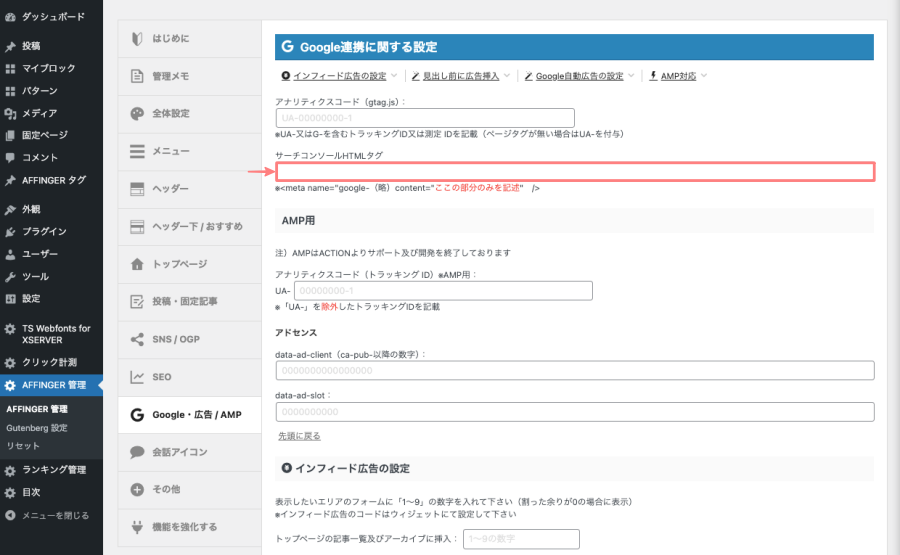Click the メディア media icon
The width and height of the screenshot is (900, 555).
coord(10,114)
